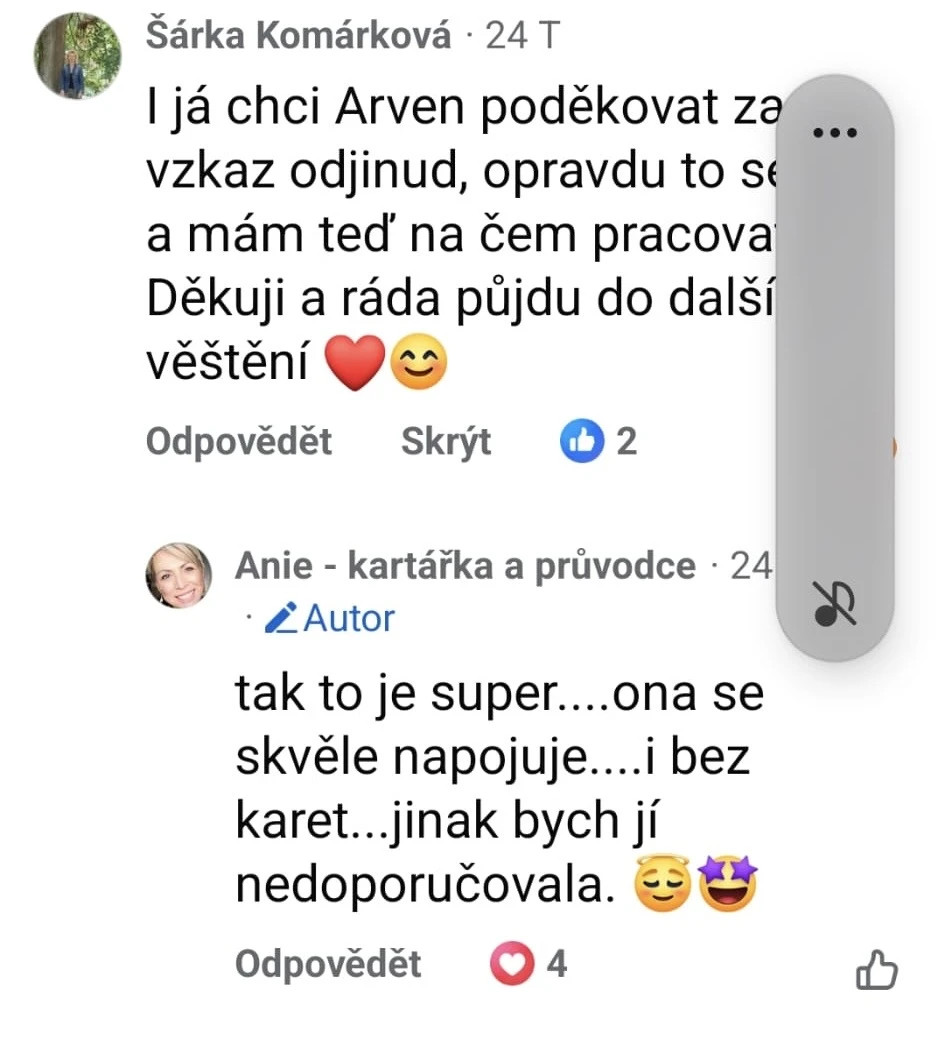Toggle the muted music note icon
The height and width of the screenshot is (1043, 944).
836,603
